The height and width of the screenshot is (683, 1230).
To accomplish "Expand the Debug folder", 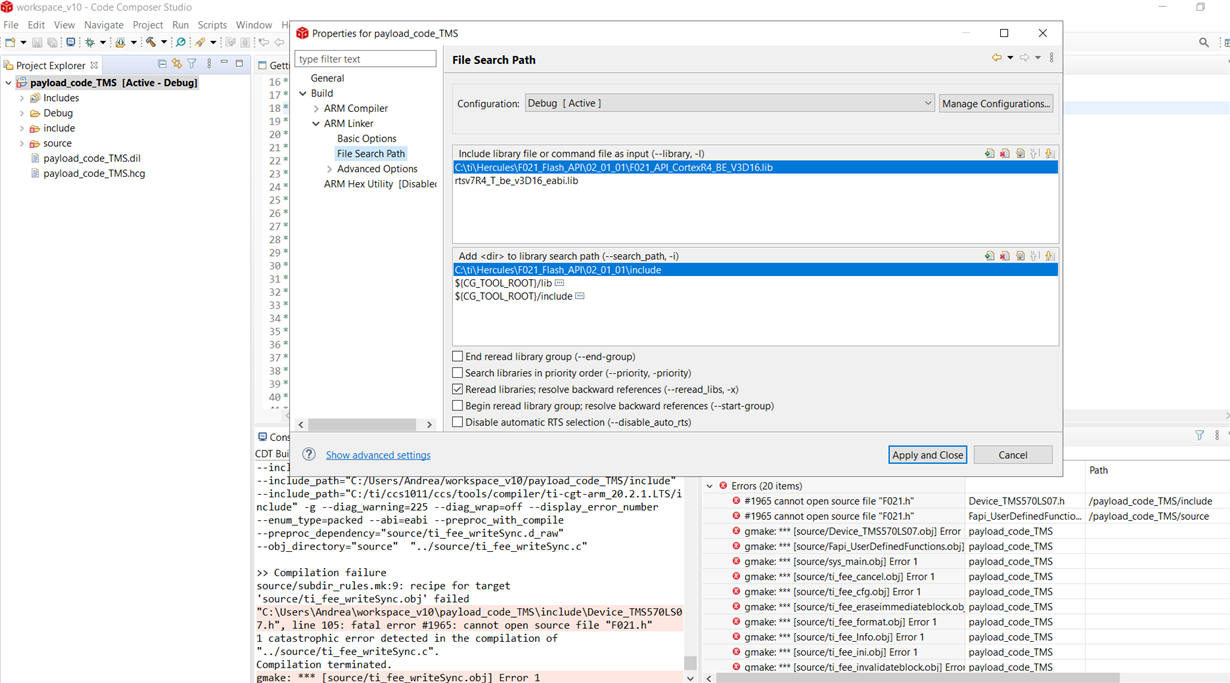I will pos(22,113).
